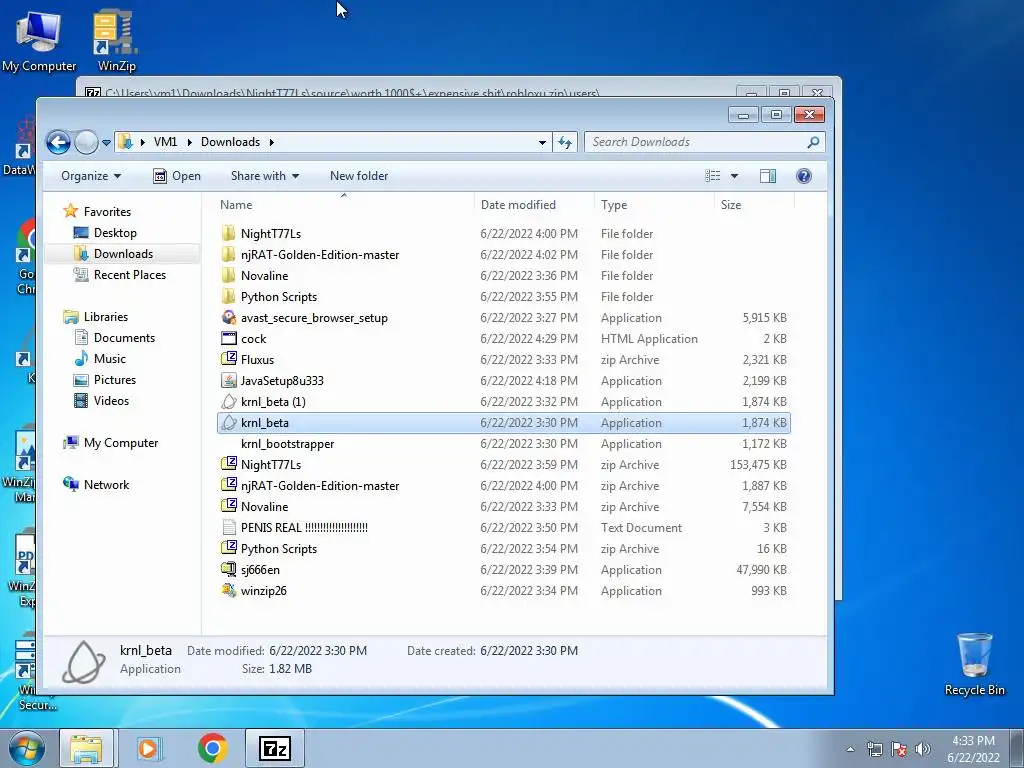Switch to 7-Zip taskbar button
Viewport: 1024px width, 768px height.
274,748
